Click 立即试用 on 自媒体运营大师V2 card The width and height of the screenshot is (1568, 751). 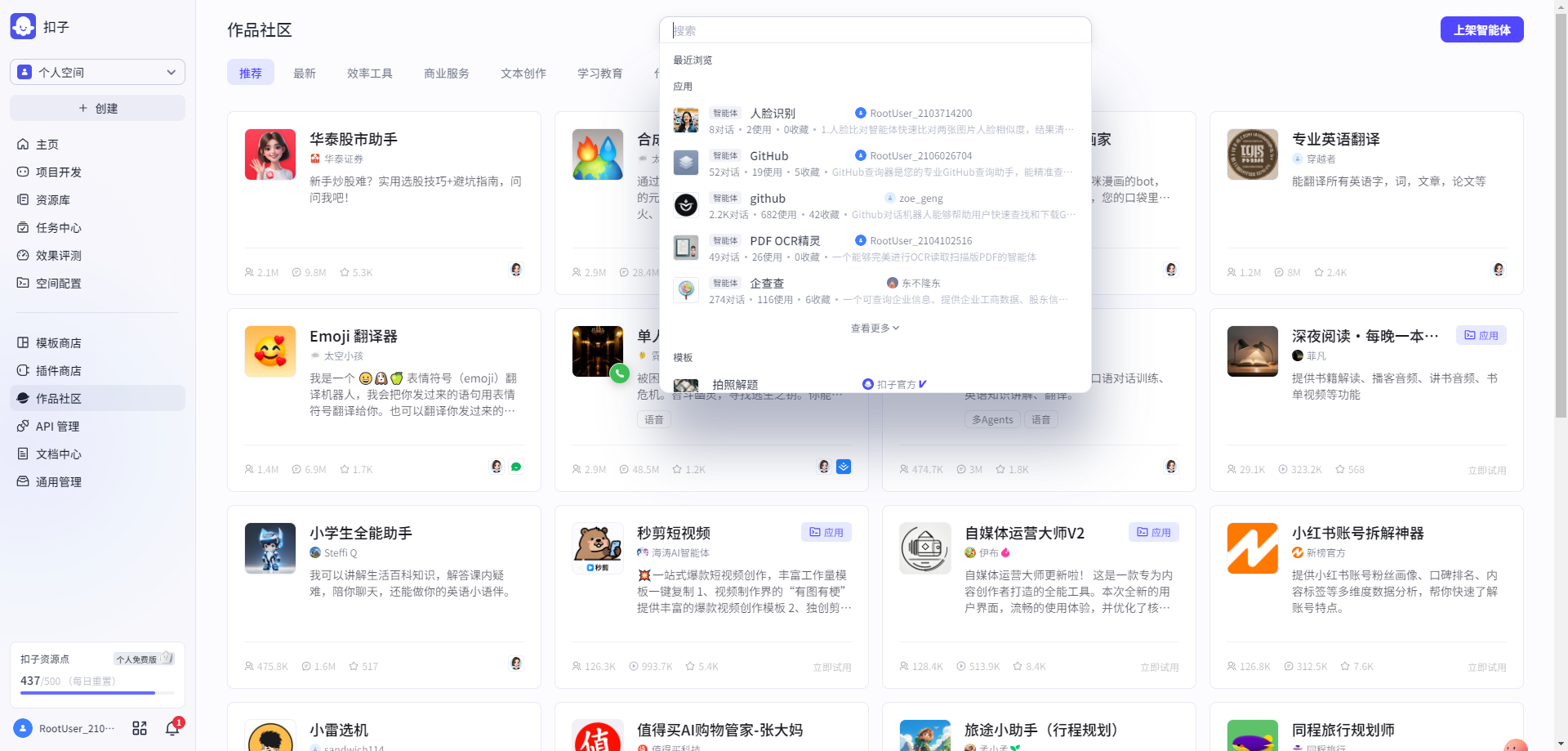(1160, 668)
